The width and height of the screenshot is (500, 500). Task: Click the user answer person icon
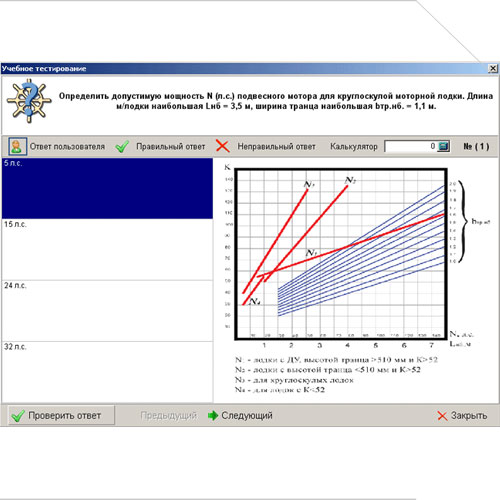[17, 146]
